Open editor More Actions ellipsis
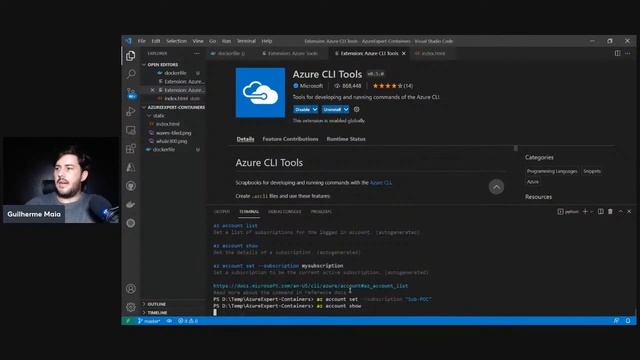This screenshot has height=360, width=640. (x=628, y=53)
